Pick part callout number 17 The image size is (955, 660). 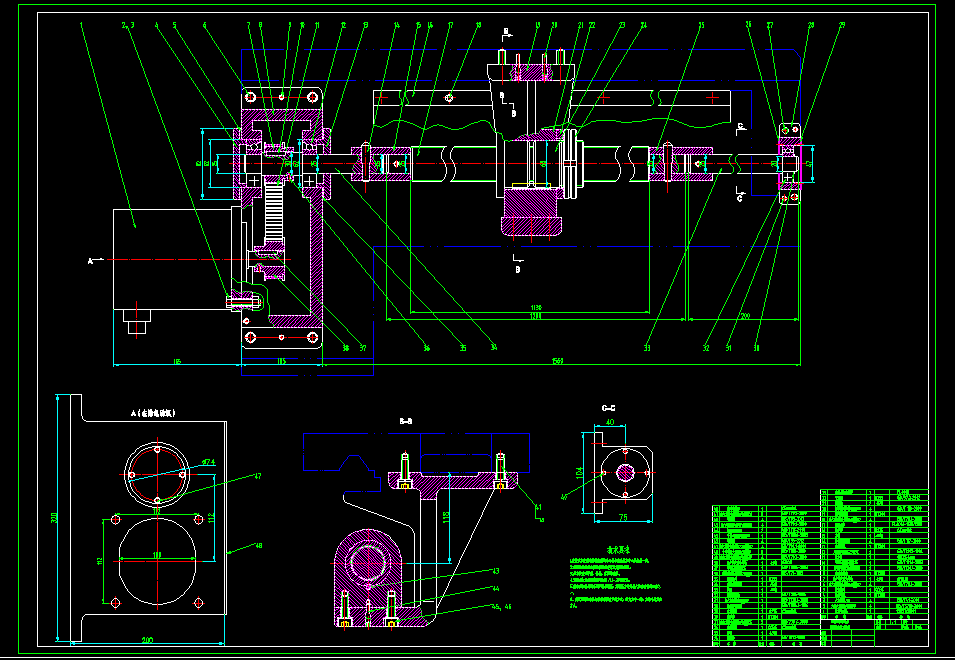tap(450, 26)
